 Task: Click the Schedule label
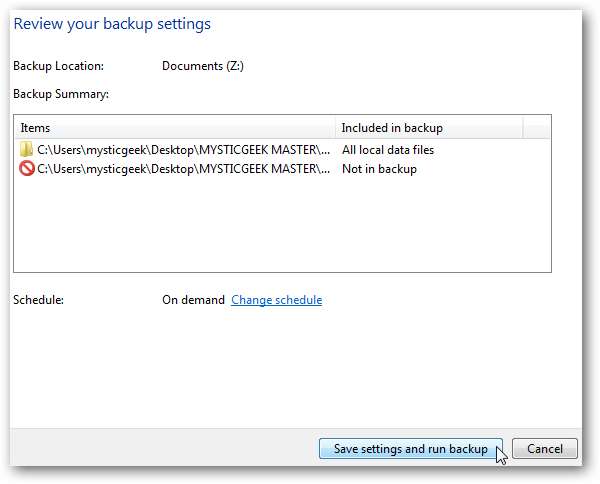pyautogui.click(x=39, y=300)
